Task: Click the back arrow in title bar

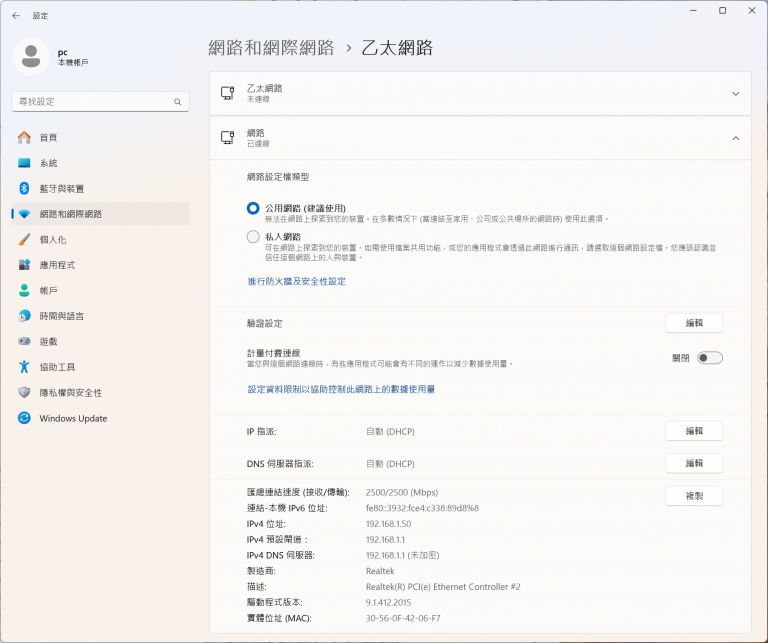Action: tap(15, 16)
